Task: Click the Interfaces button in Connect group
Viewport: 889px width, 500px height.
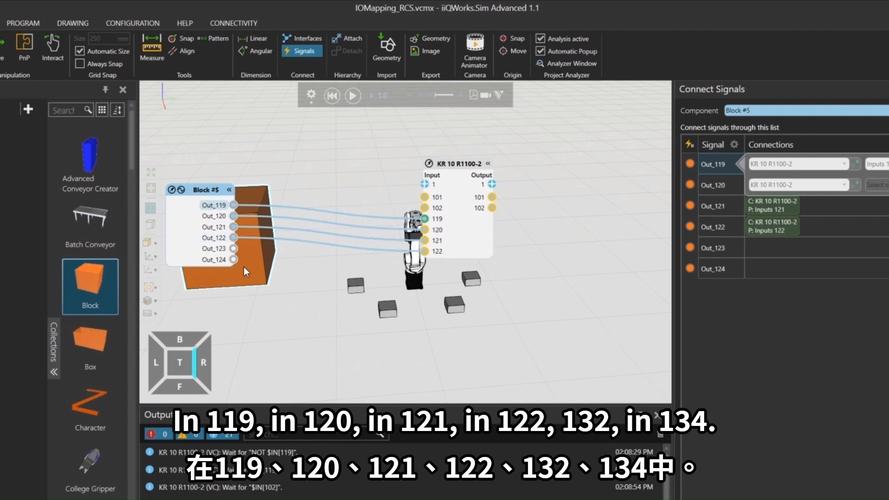Action: click(302, 38)
